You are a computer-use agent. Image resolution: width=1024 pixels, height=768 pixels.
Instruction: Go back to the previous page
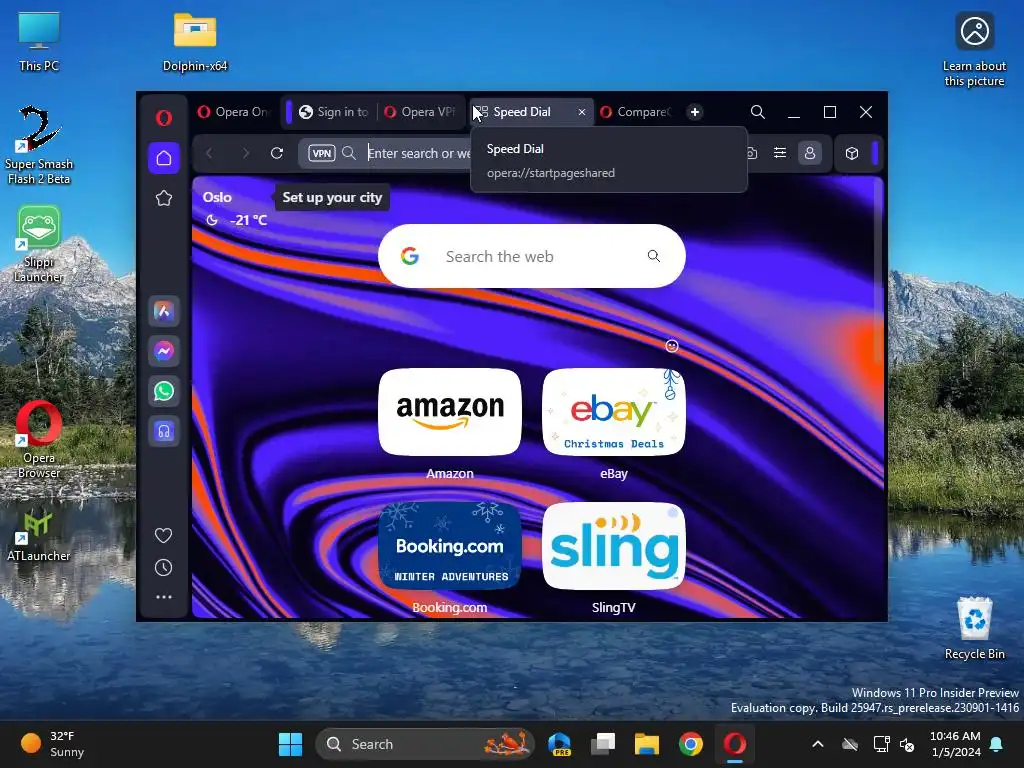tap(210, 153)
